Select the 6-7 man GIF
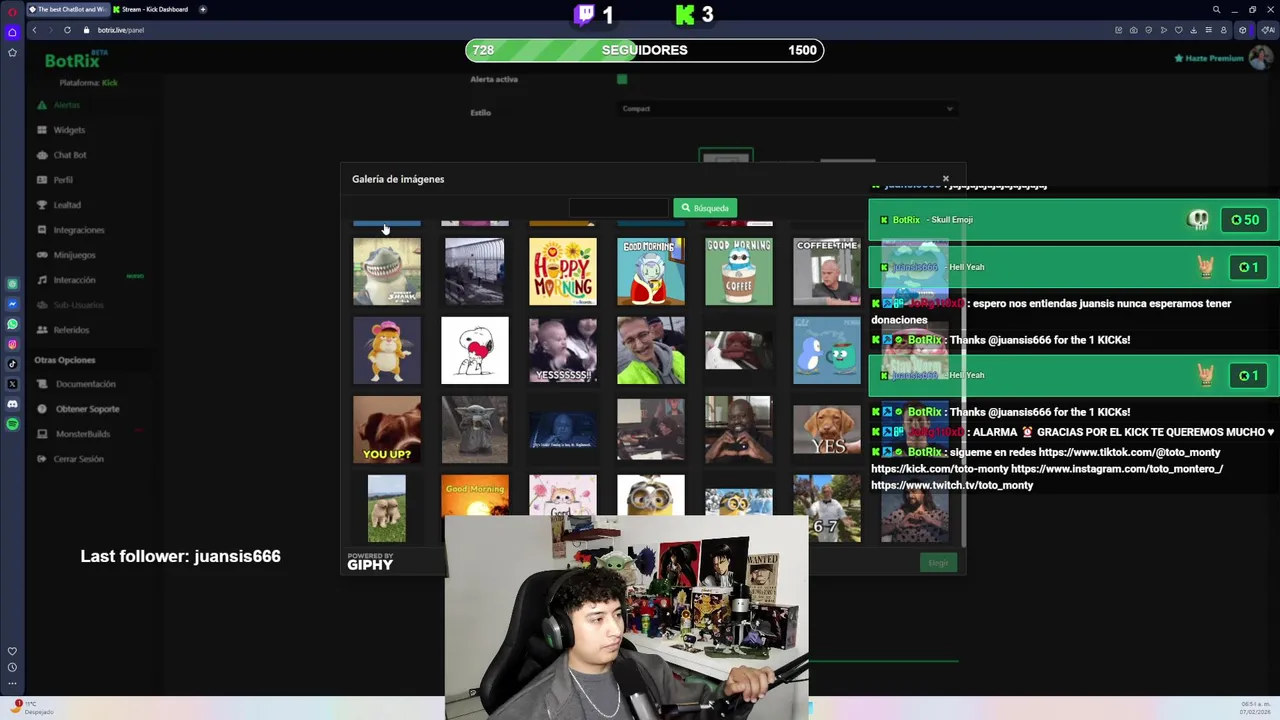The height and width of the screenshot is (720, 1280). click(827, 509)
